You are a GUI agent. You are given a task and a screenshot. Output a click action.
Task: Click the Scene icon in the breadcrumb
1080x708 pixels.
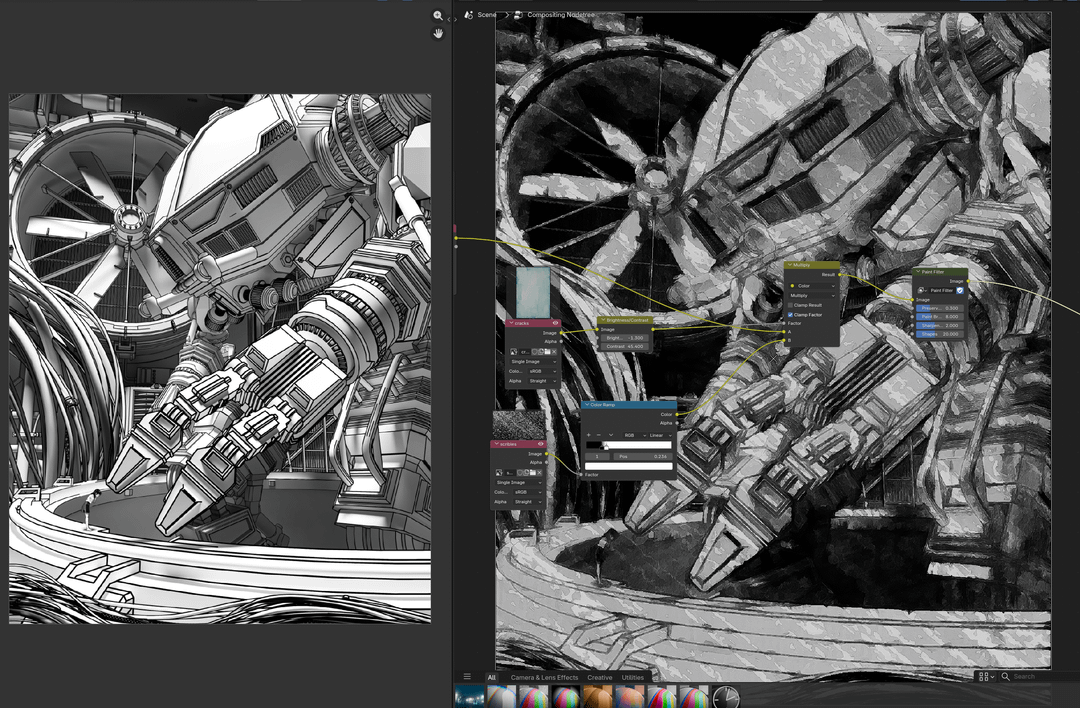tap(469, 15)
